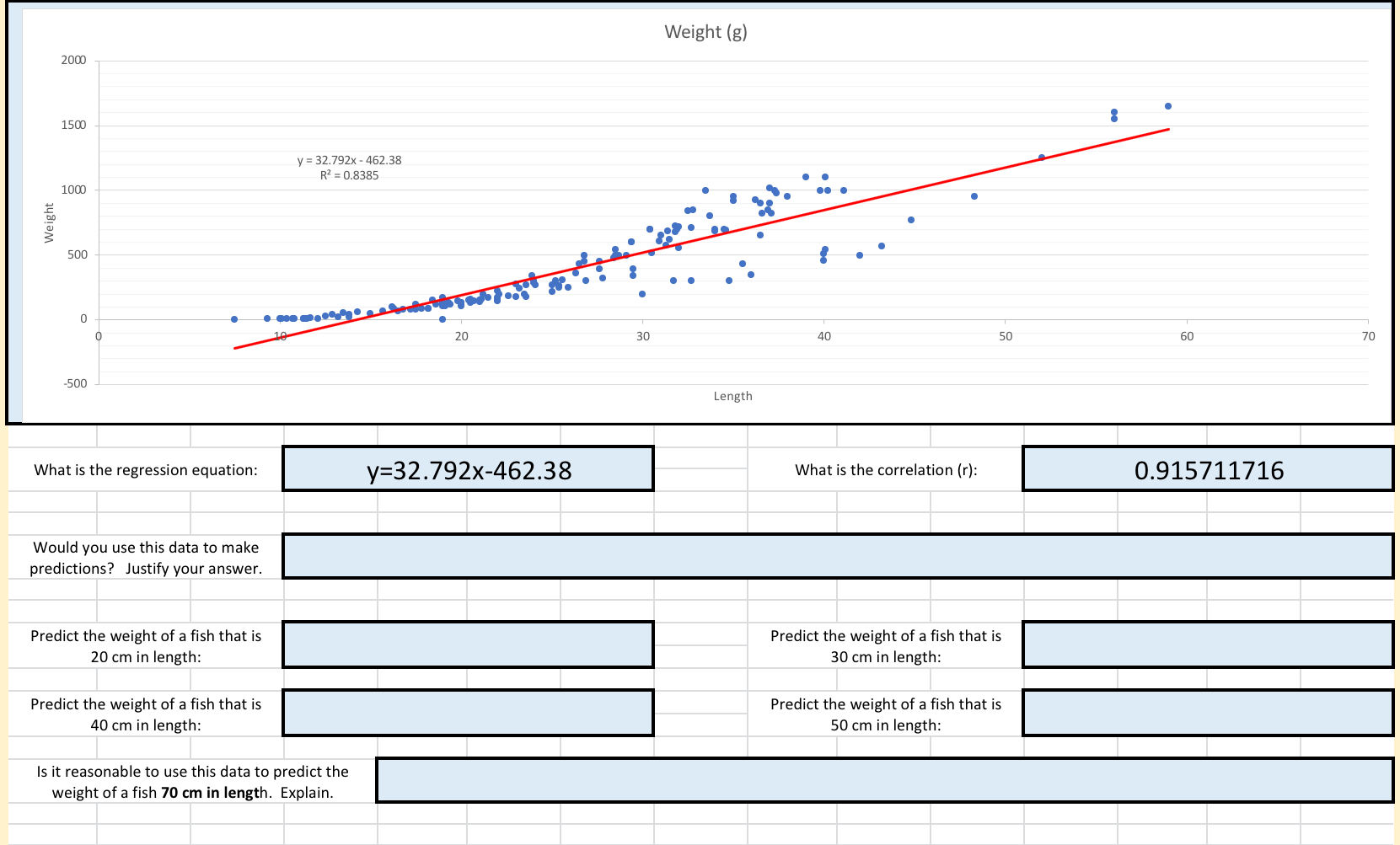Click the R² = 0.8385 text on the chart
Image resolution: width=1400 pixels, height=845 pixels.
point(349,175)
